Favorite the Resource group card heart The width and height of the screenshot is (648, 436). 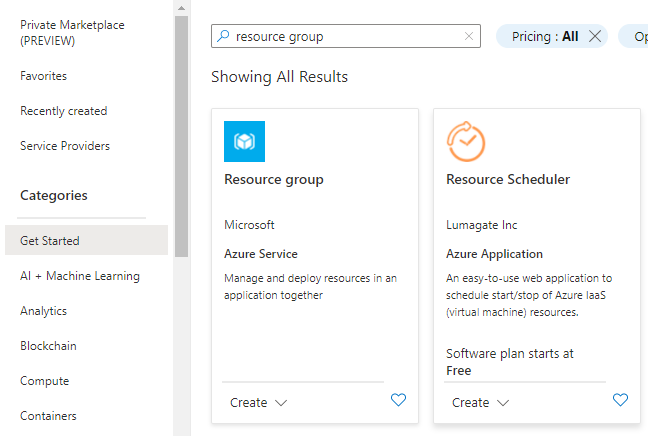click(x=398, y=400)
